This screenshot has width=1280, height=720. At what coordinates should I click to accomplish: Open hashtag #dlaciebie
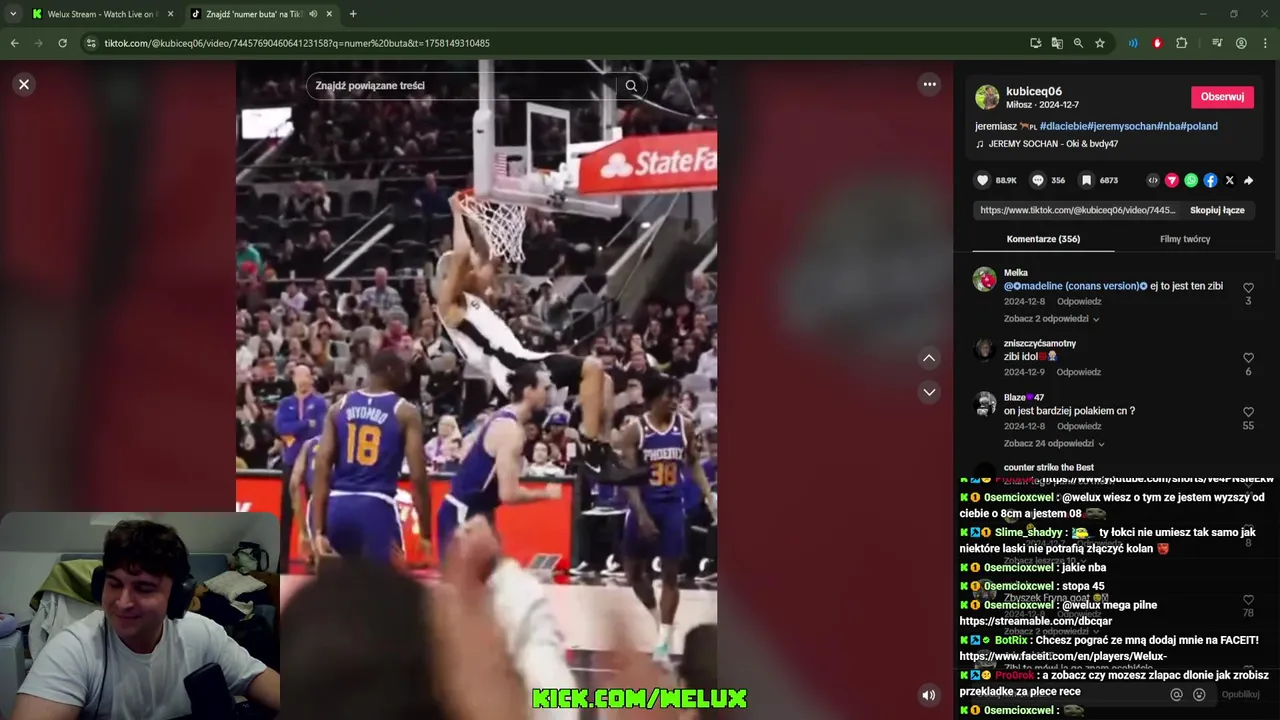click(x=1063, y=126)
